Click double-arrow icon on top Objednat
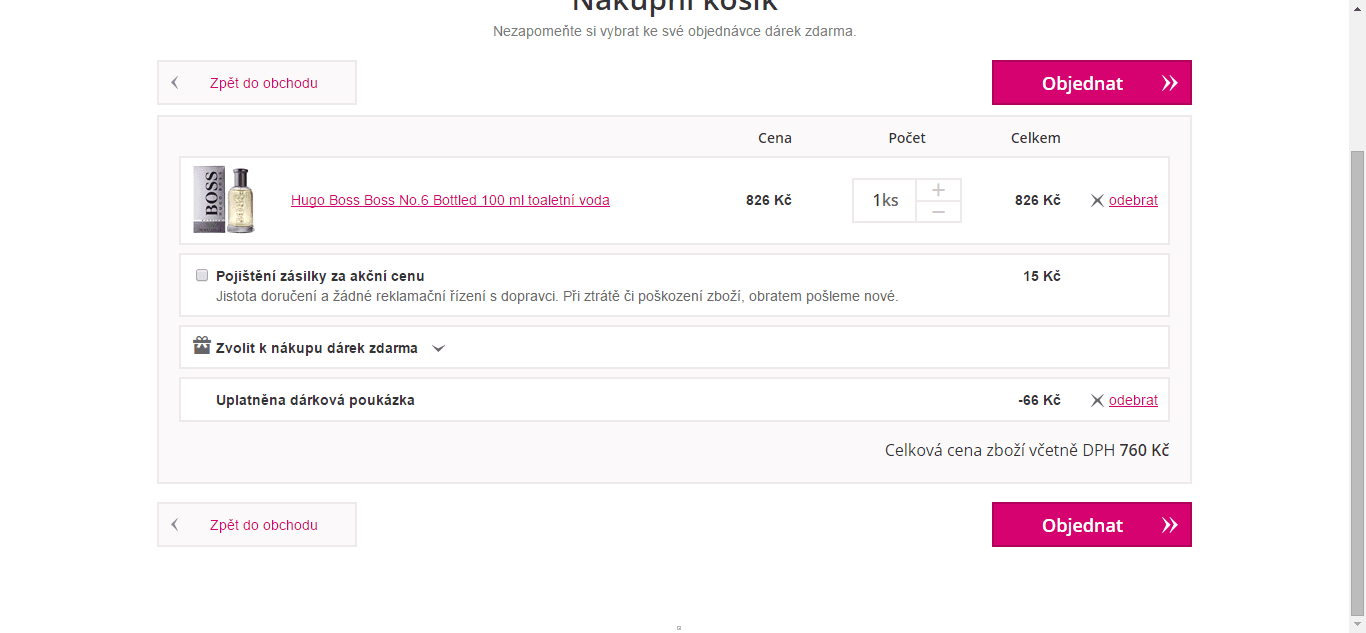Screen dimensions: 1366x633 (1169, 83)
